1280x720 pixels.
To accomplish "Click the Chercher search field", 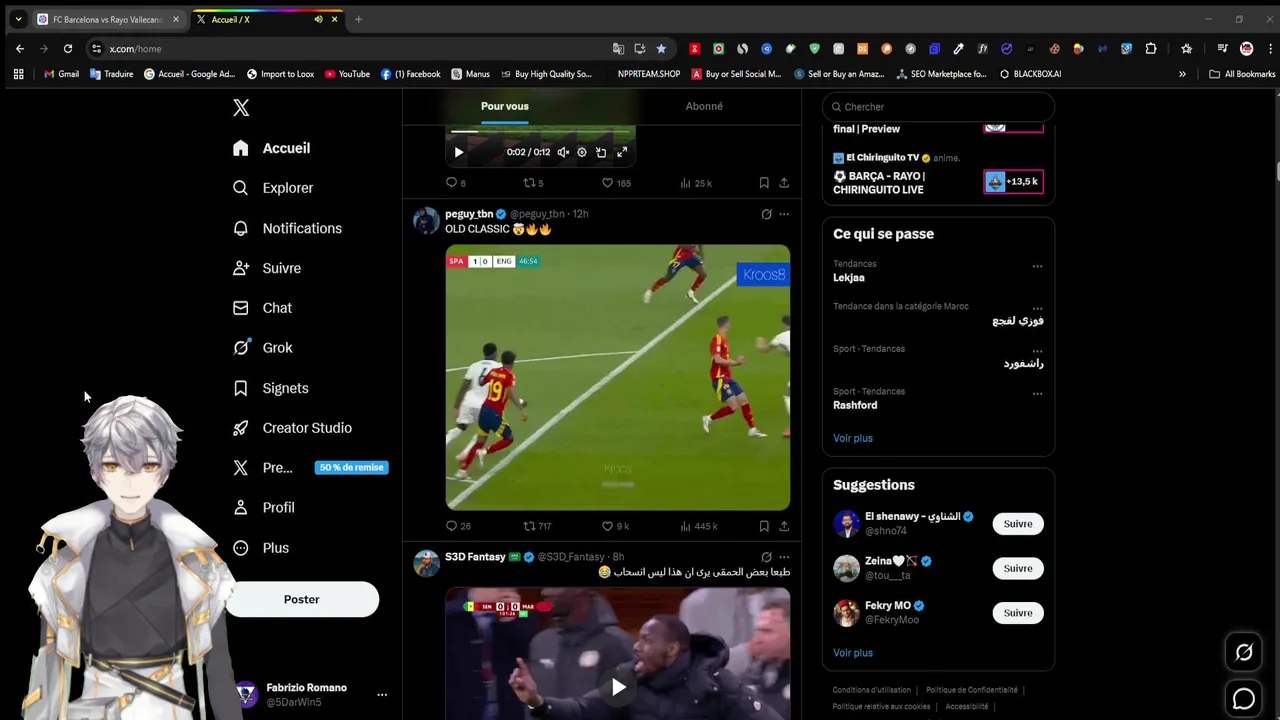I will (938, 107).
